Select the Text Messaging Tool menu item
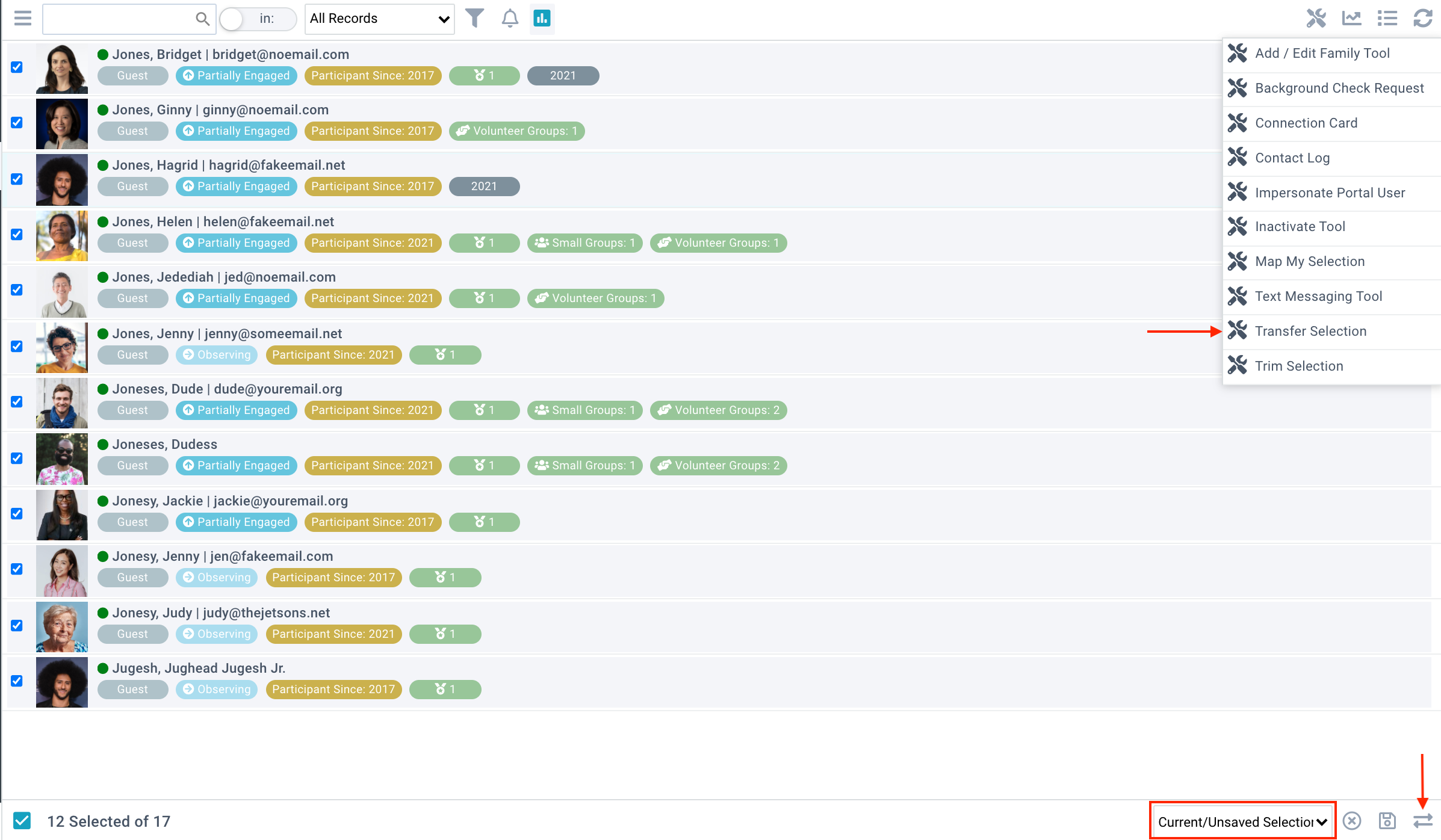This screenshot has height=840, width=1441. pyautogui.click(x=1318, y=296)
